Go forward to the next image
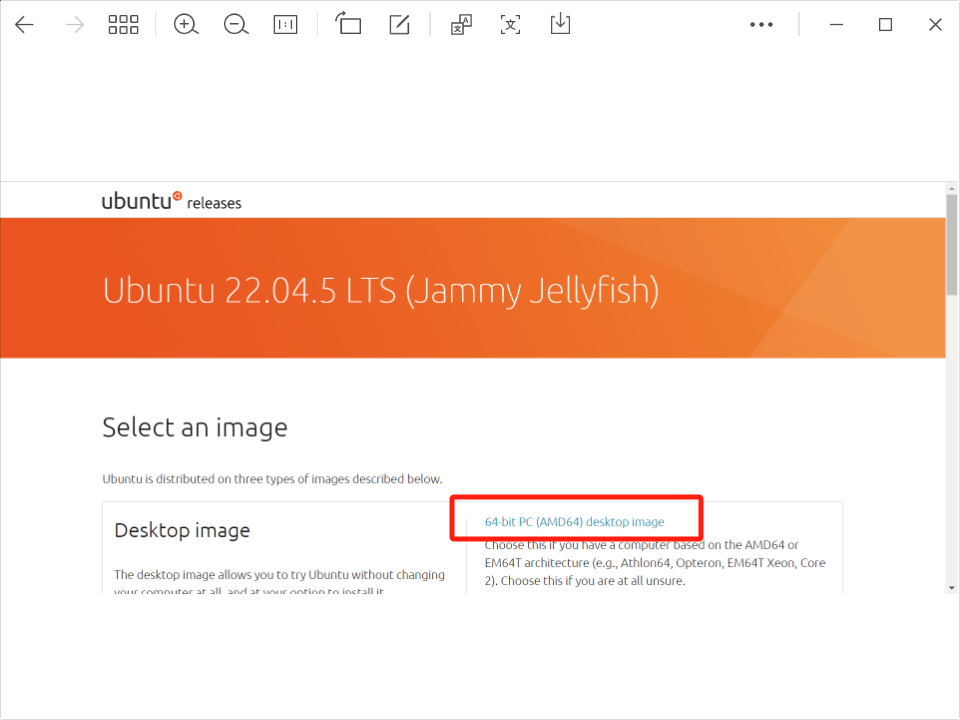The height and width of the screenshot is (720, 960). tap(75, 24)
